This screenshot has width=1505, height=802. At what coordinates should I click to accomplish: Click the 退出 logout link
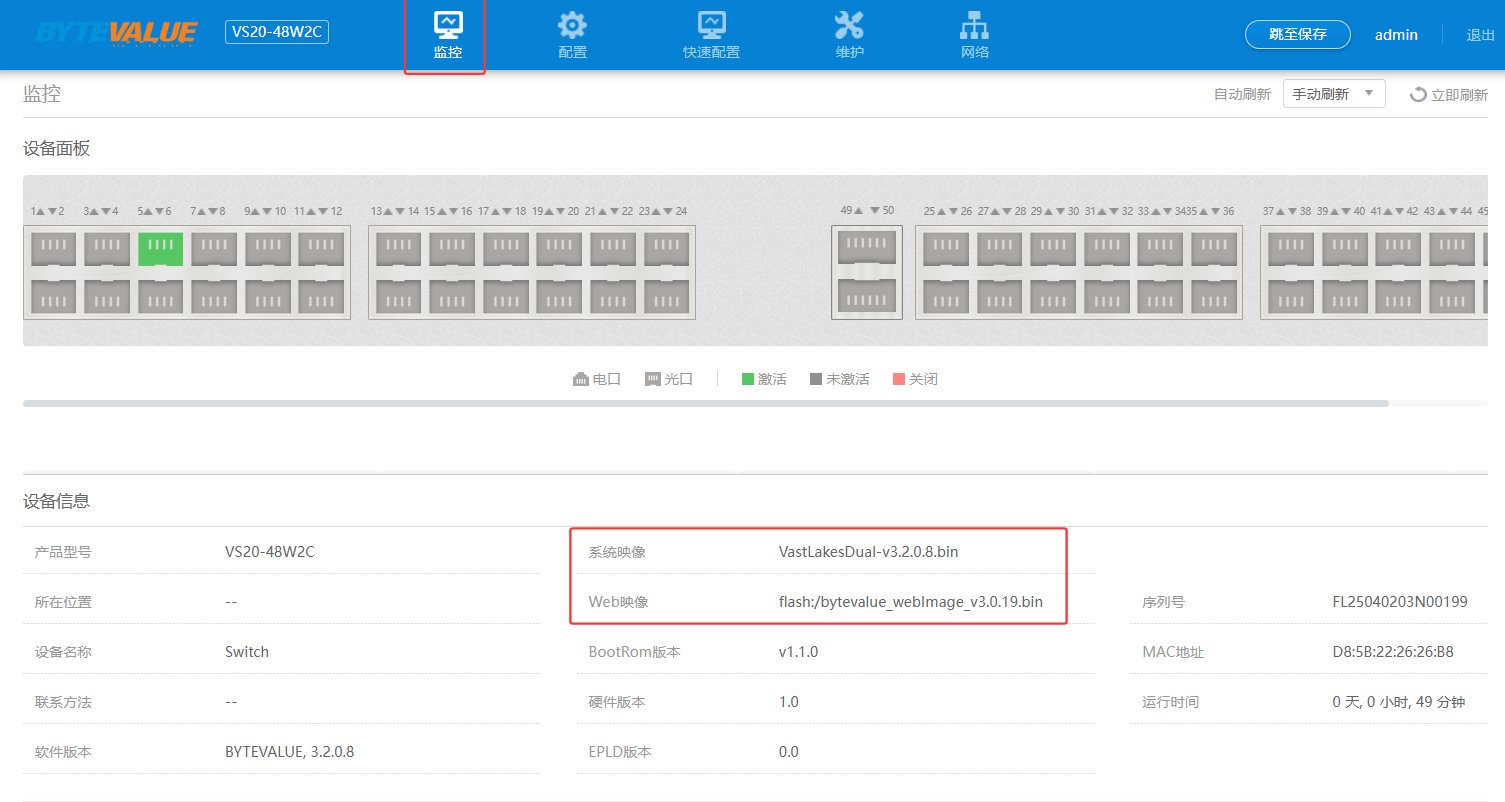coord(1480,35)
